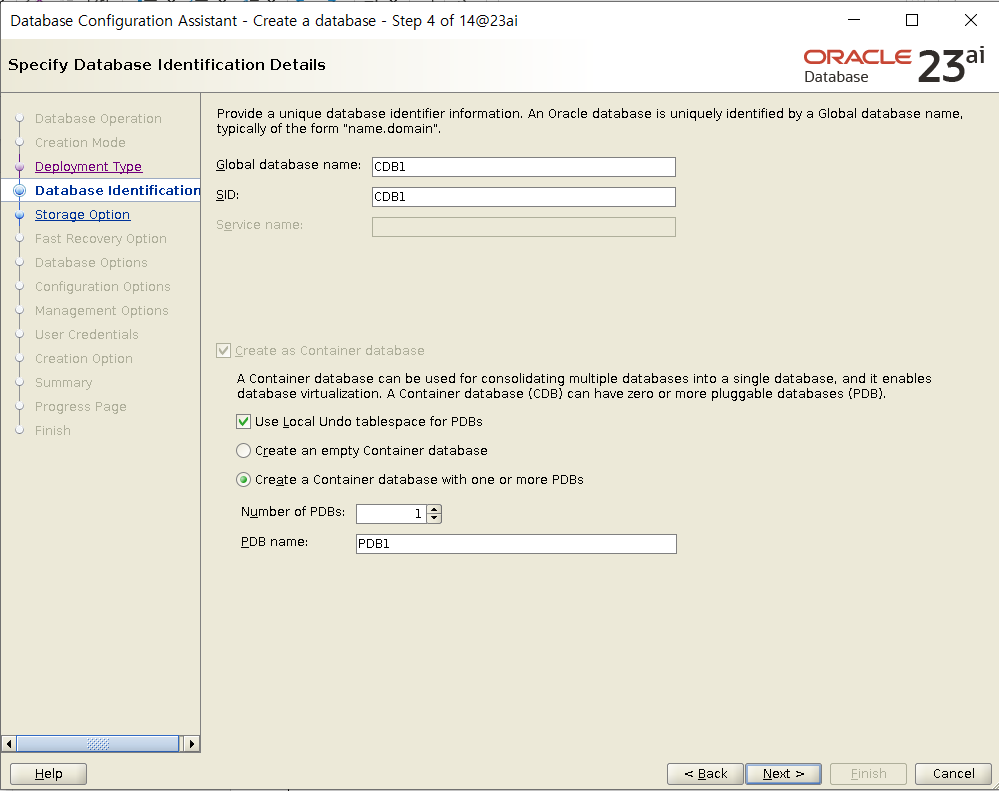Click the Deployment Type step bullet icon
999x791 pixels.
(x=19, y=166)
